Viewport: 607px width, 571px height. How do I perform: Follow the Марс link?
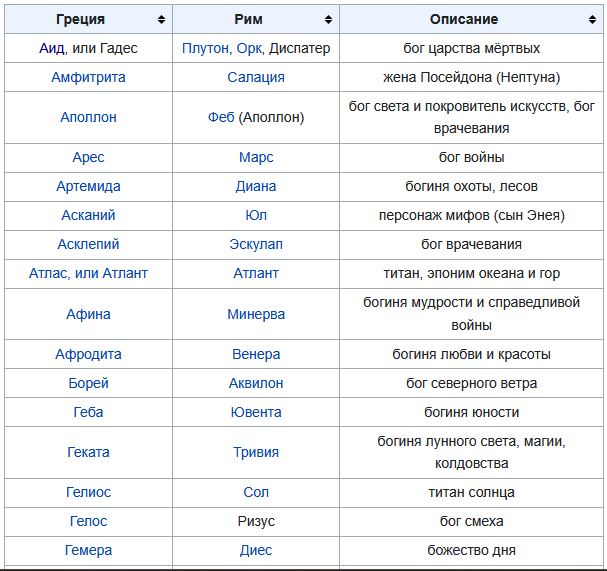point(256,157)
